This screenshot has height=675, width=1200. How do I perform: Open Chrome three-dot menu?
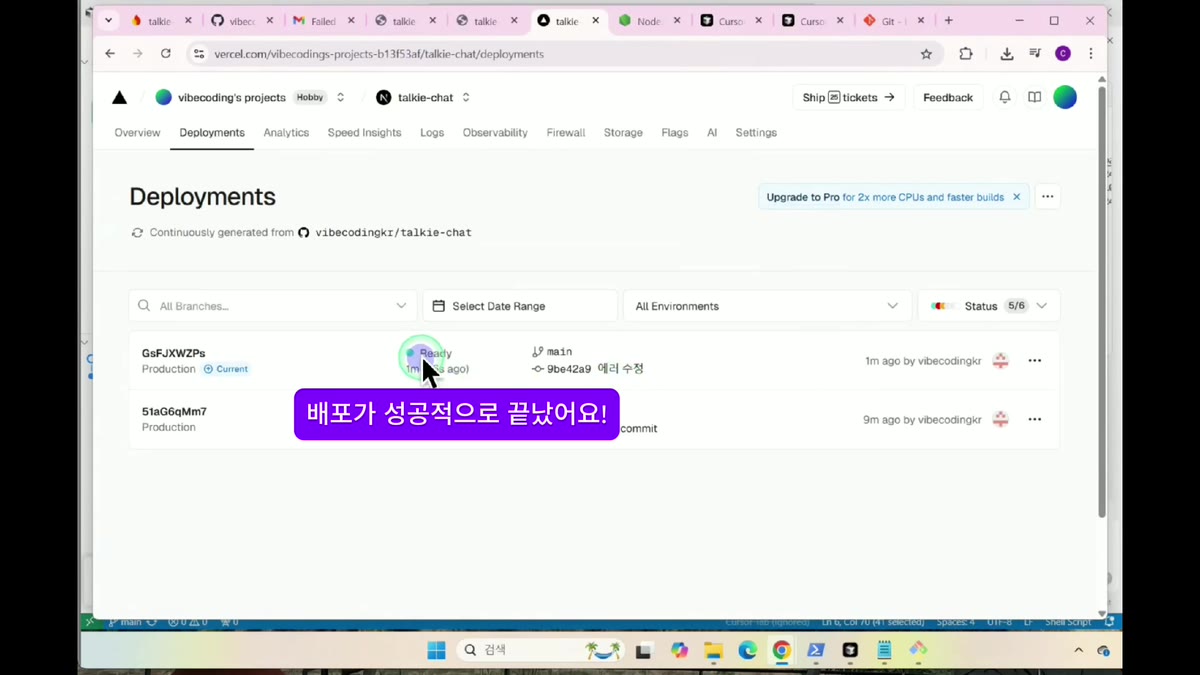point(1091,54)
